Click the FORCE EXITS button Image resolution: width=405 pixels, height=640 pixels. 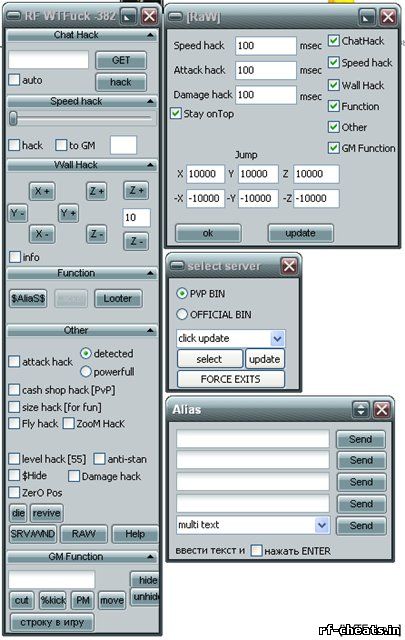[231, 379]
